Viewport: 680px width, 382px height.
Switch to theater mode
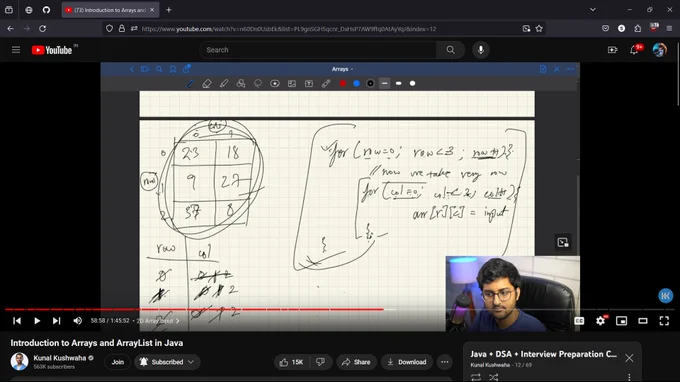643,321
